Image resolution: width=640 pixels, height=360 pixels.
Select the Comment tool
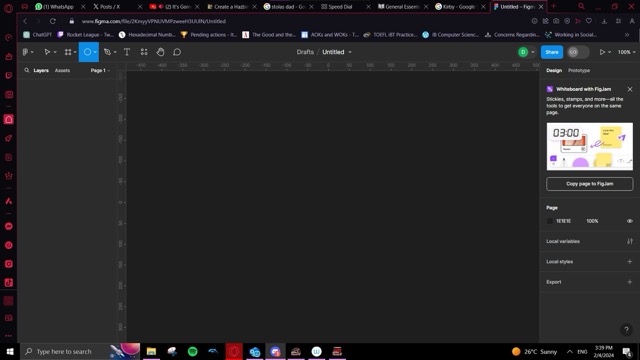[x=177, y=52]
